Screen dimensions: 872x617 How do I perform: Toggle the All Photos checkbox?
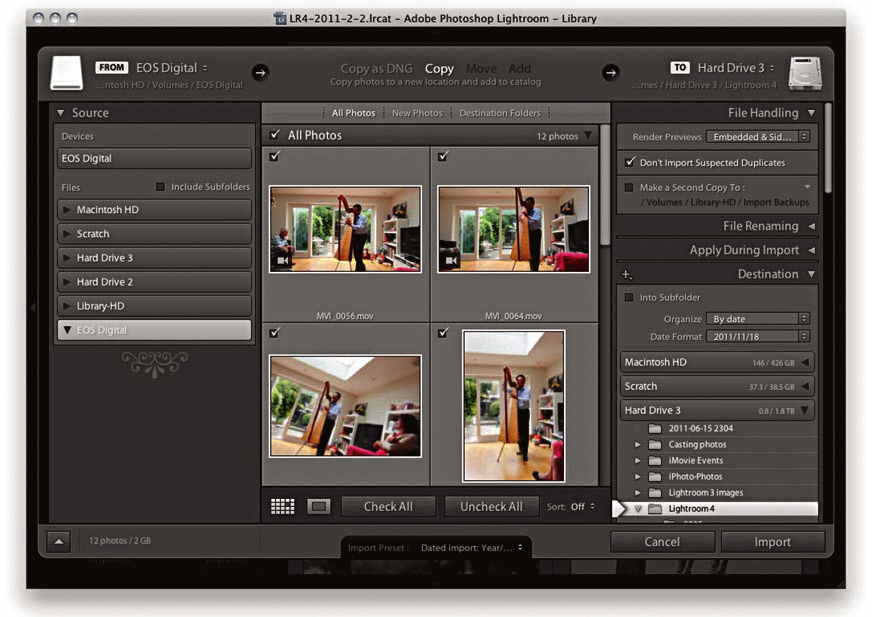[x=275, y=135]
